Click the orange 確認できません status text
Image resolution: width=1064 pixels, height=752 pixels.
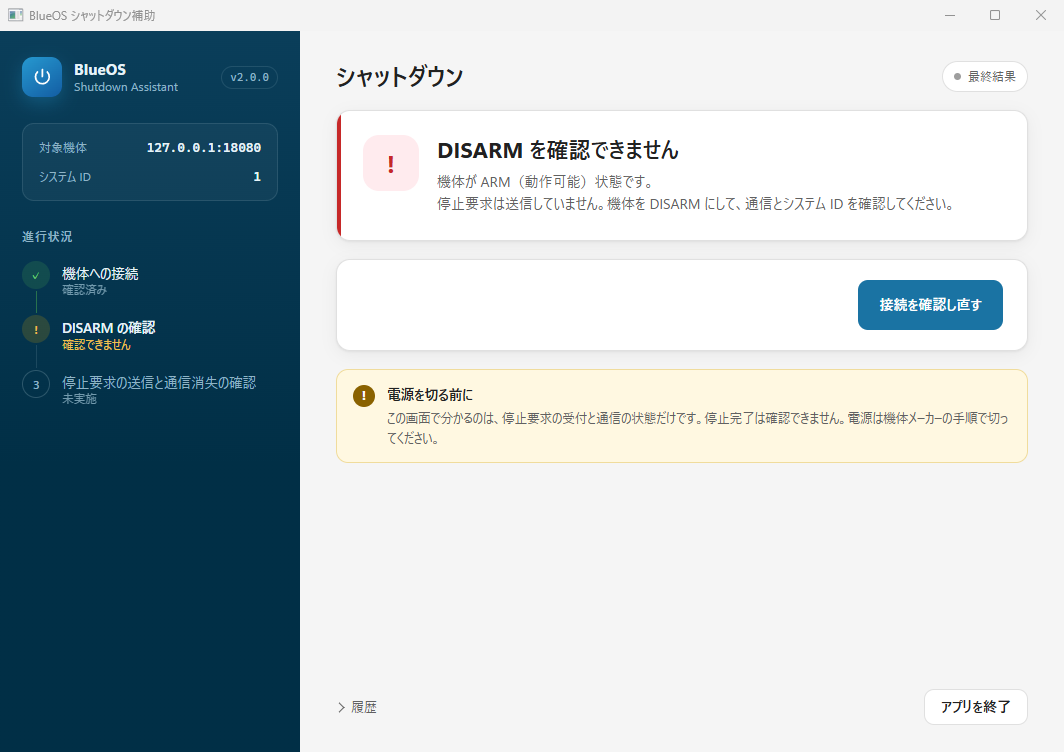(x=96, y=345)
